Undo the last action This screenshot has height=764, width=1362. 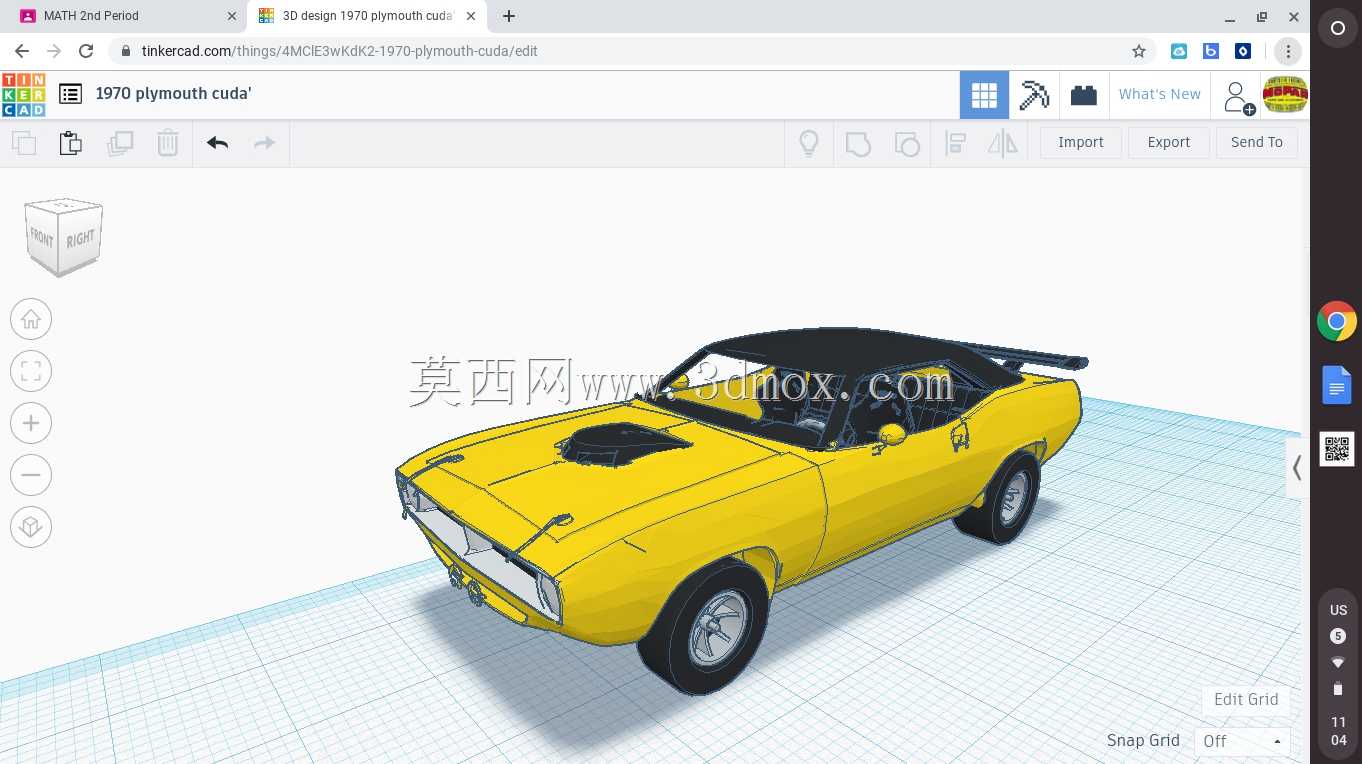(217, 143)
